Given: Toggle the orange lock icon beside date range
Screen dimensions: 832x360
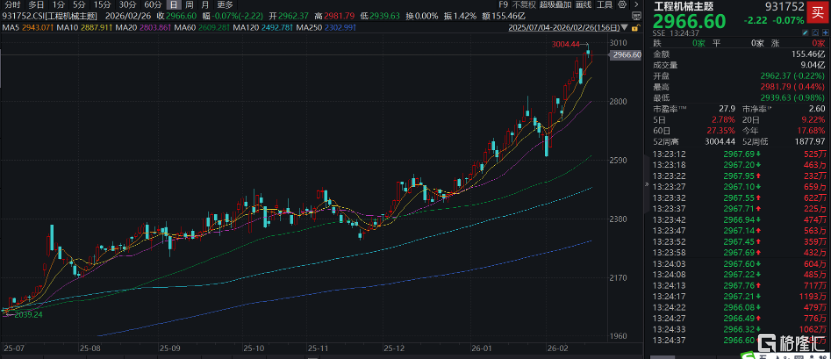Looking at the screenshot, I should (x=635, y=28).
